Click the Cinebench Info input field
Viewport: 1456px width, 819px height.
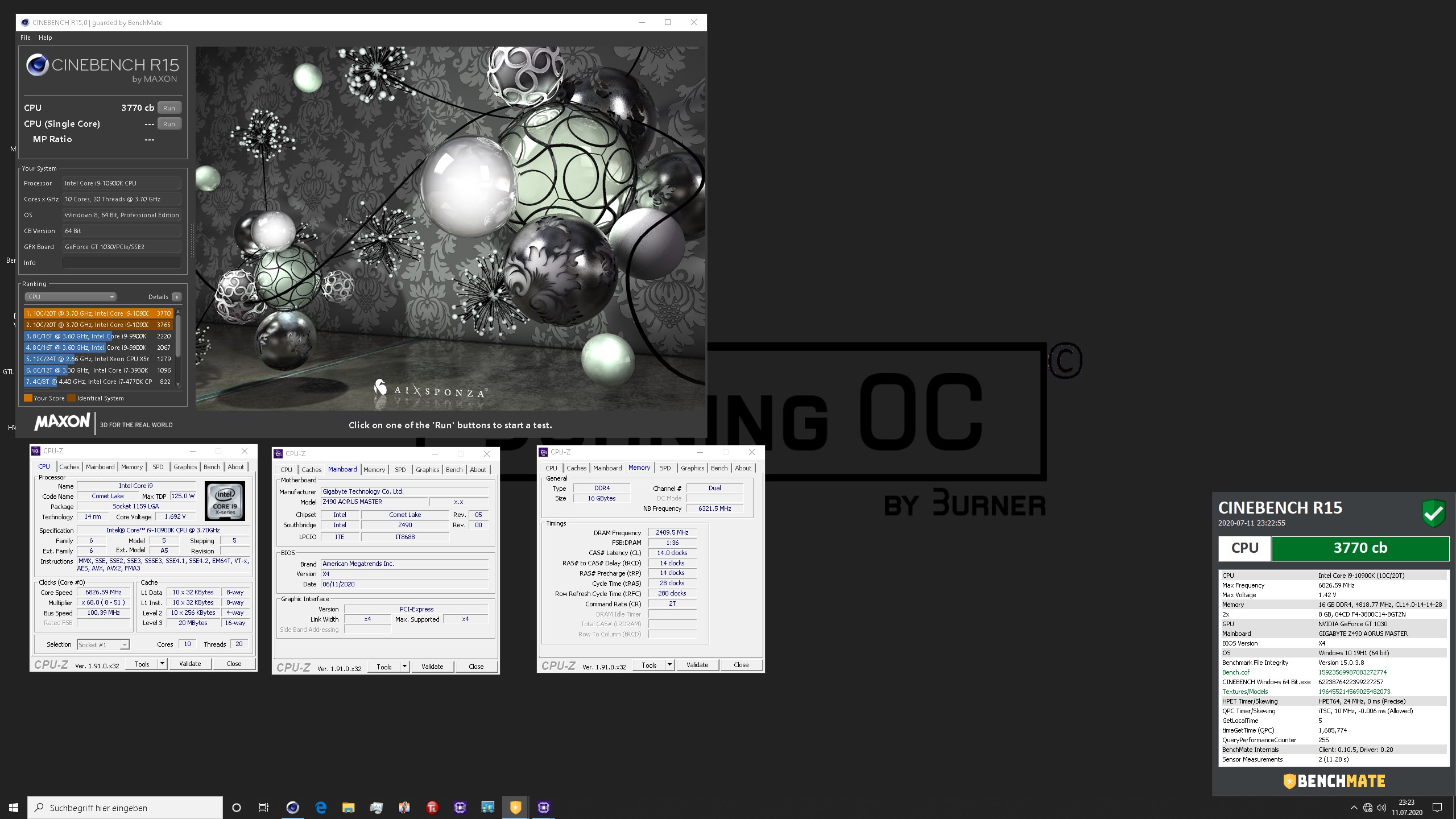point(122,263)
